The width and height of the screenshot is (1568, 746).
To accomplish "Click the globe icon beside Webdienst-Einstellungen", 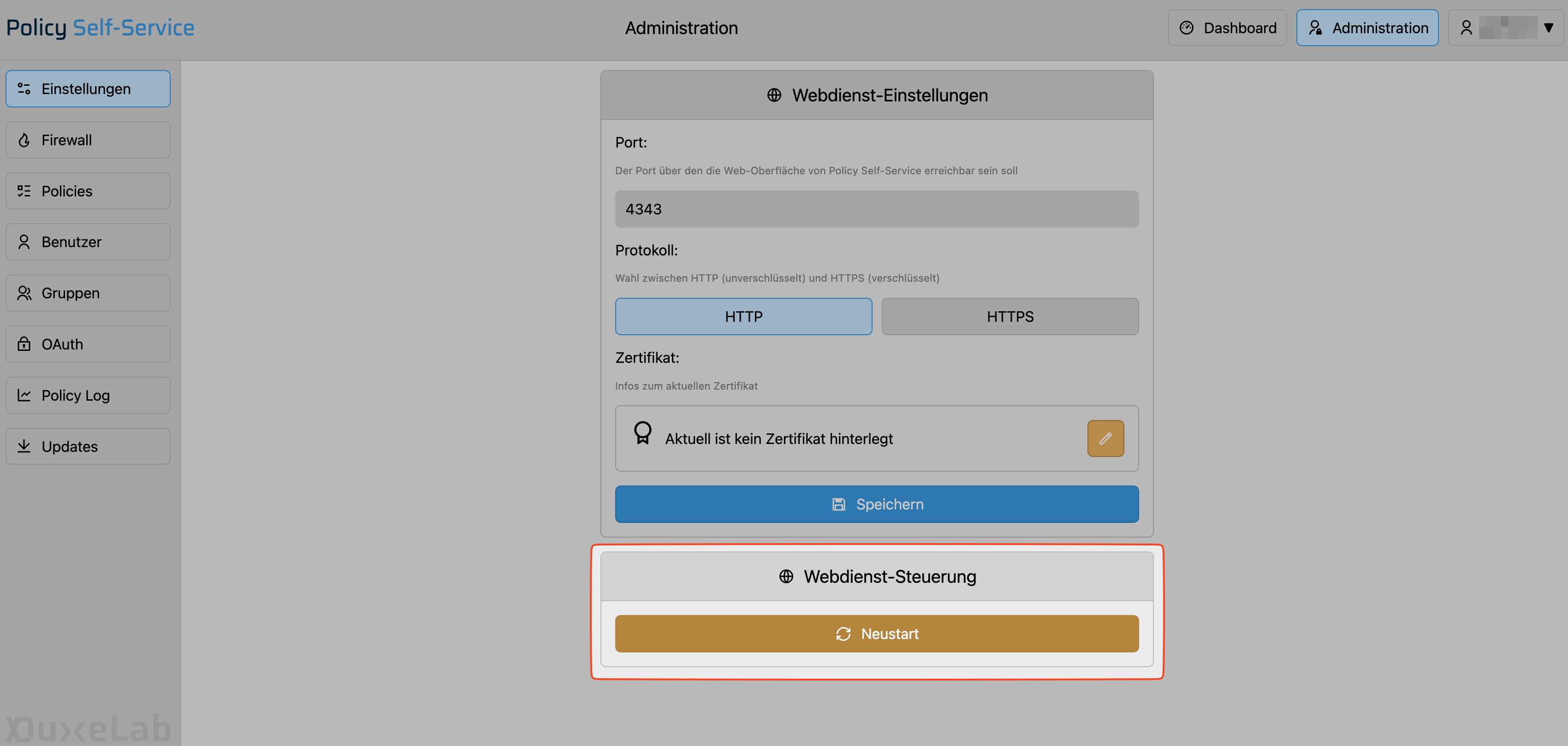I will [x=774, y=95].
